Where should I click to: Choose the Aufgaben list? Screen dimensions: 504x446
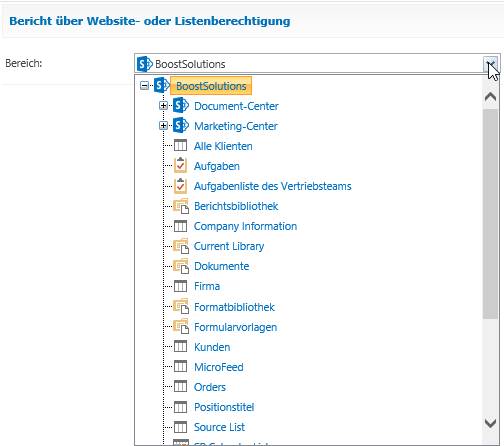click(x=217, y=166)
